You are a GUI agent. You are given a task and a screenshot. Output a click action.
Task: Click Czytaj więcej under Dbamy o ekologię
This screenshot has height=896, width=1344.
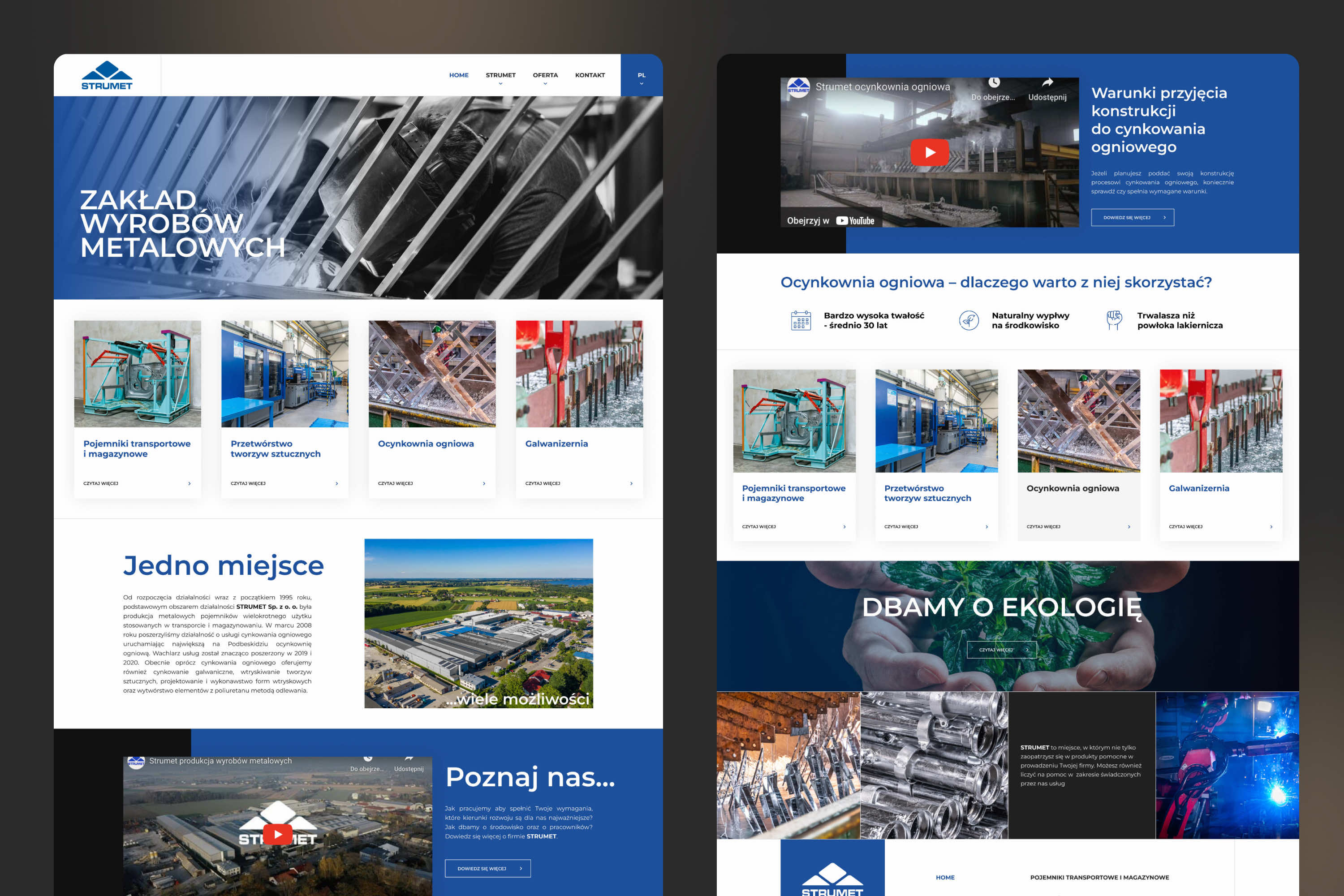pos(1001,650)
